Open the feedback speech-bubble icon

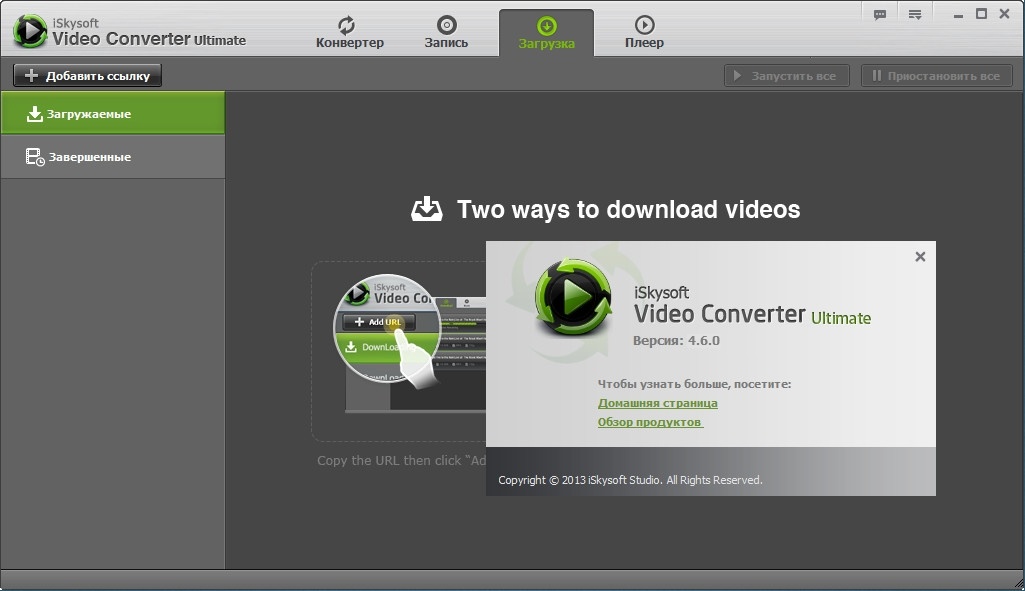click(880, 14)
